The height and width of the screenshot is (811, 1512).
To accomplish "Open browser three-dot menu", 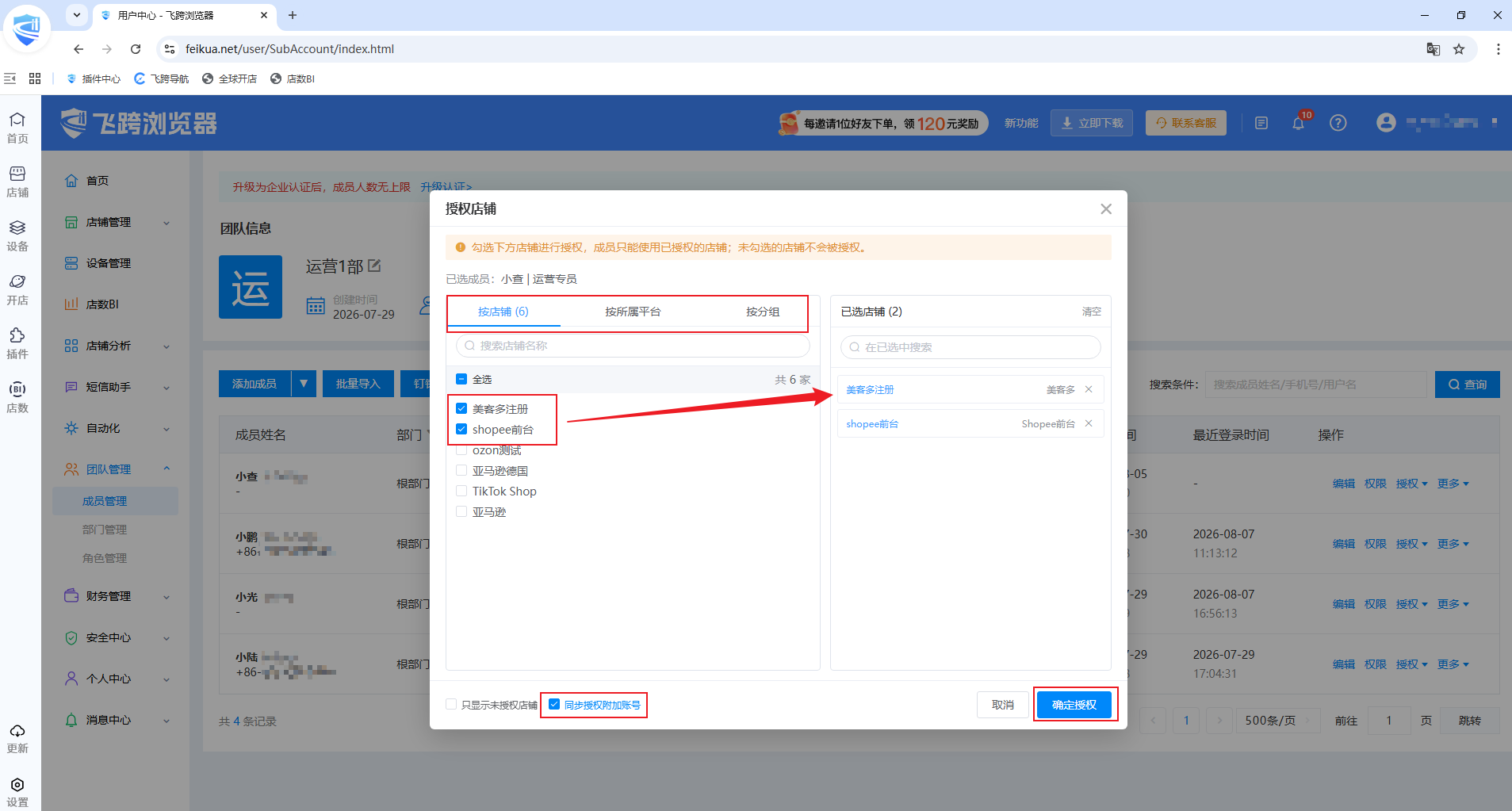I will click(1498, 49).
